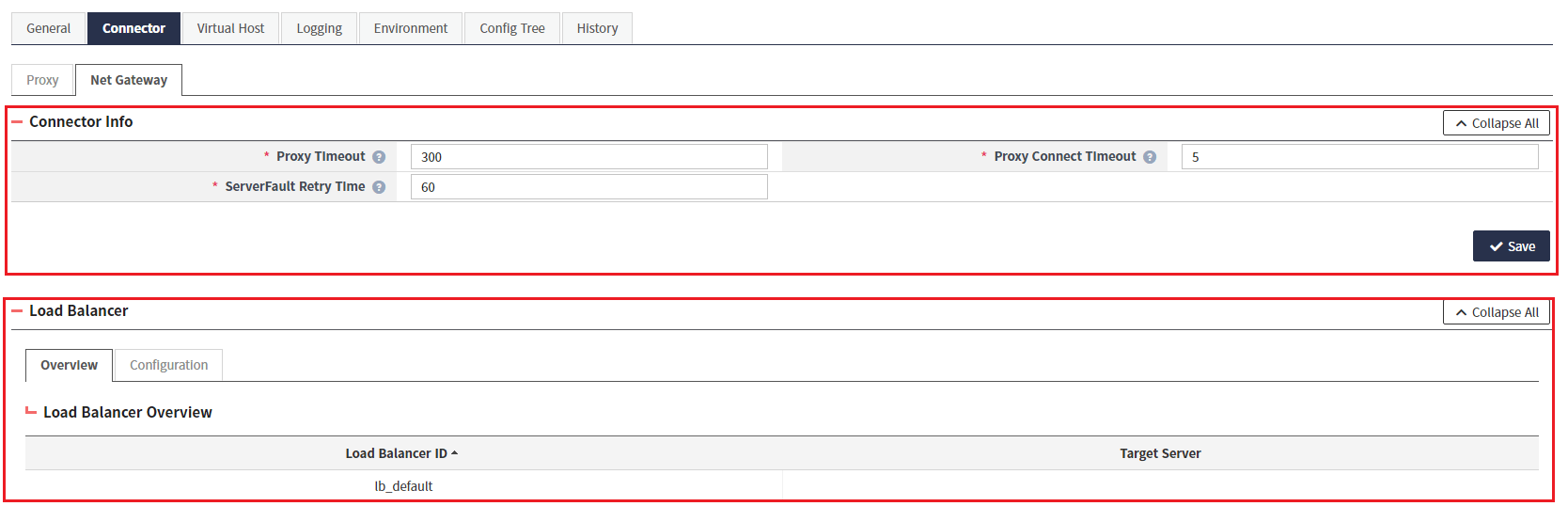
Task: Open the Load Balancer Overview tab
Action: coord(69,365)
